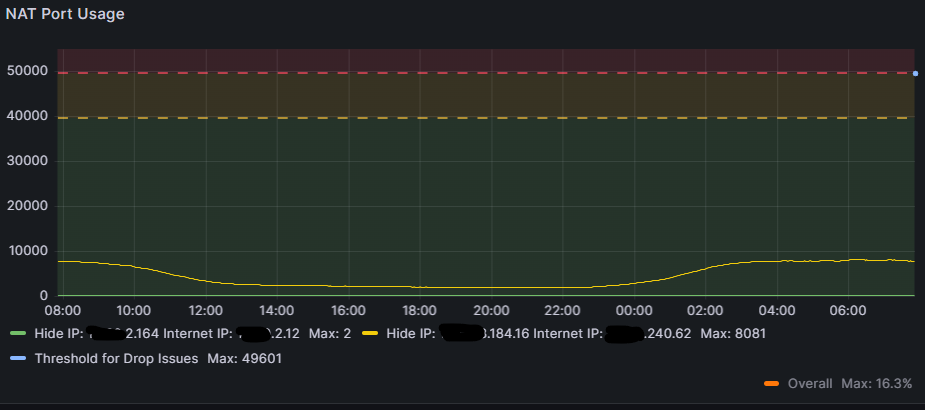Click the green legend color swatch

click(16, 333)
